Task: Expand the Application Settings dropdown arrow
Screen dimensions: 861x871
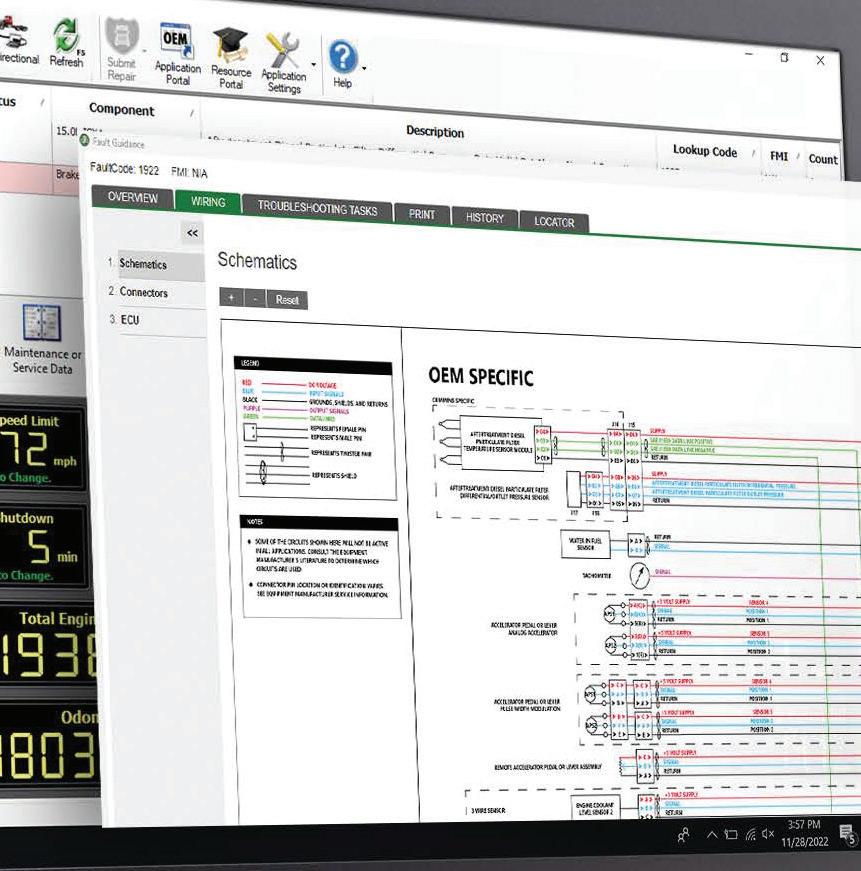Action: pyautogui.click(x=314, y=64)
